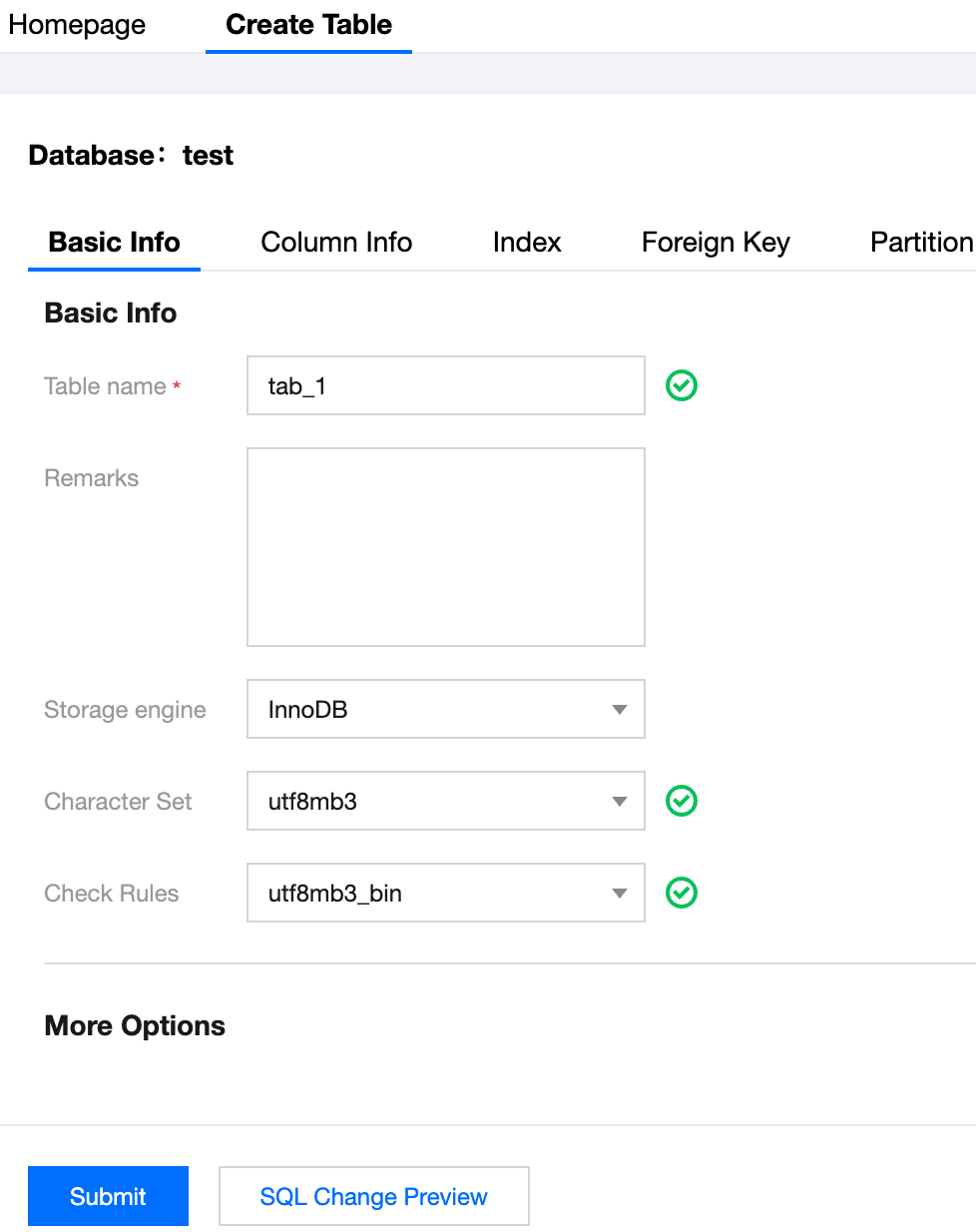The image size is (976, 1232).
Task: Switch to the Foreign Key tab
Action: pos(716,243)
